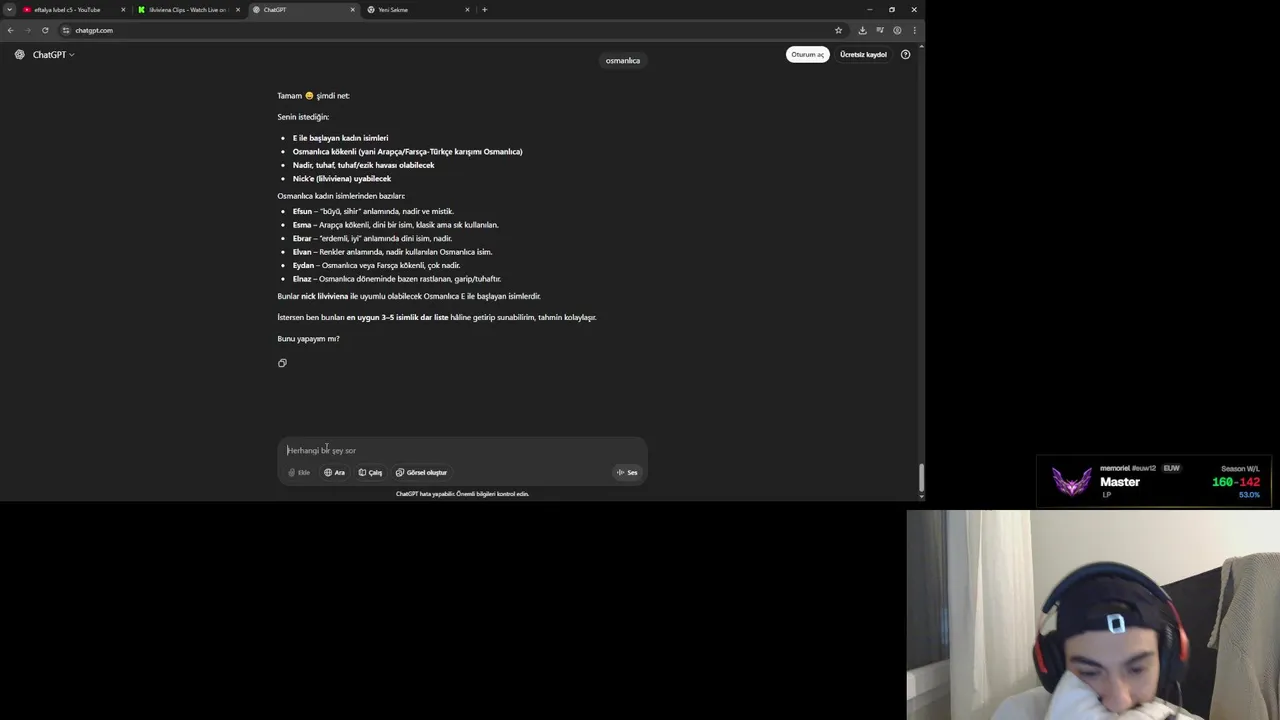Image resolution: width=1280 pixels, height=720 pixels.
Task: Open a new browser tab
Action: pyautogui.click(x=484, y=9)
